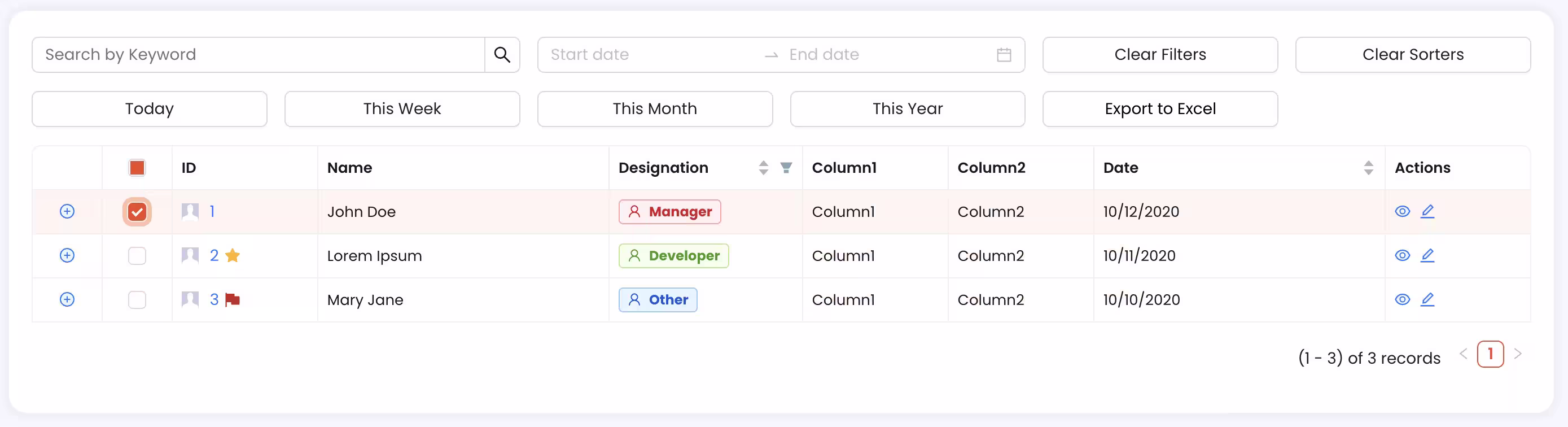Click the star icon beside ID 2
1568x427 pixels.
[233, 255]
